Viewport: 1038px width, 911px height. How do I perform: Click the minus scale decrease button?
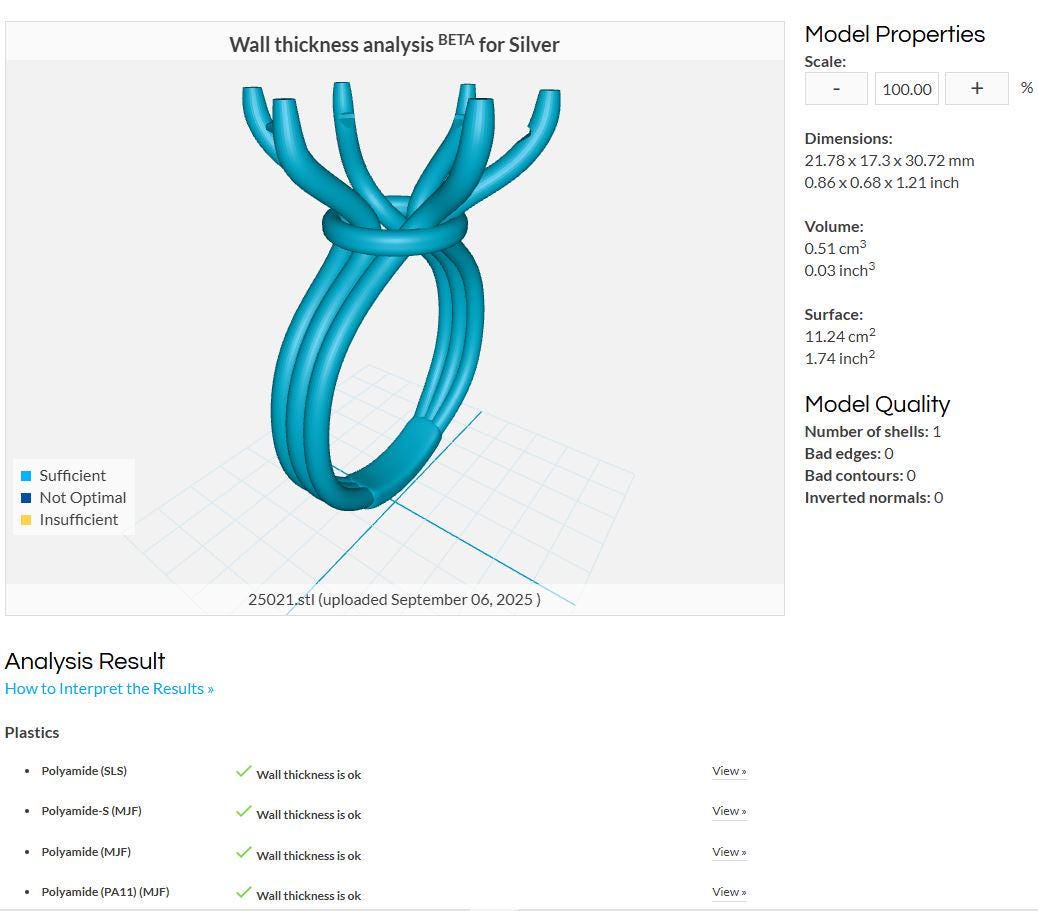(836, 89)
